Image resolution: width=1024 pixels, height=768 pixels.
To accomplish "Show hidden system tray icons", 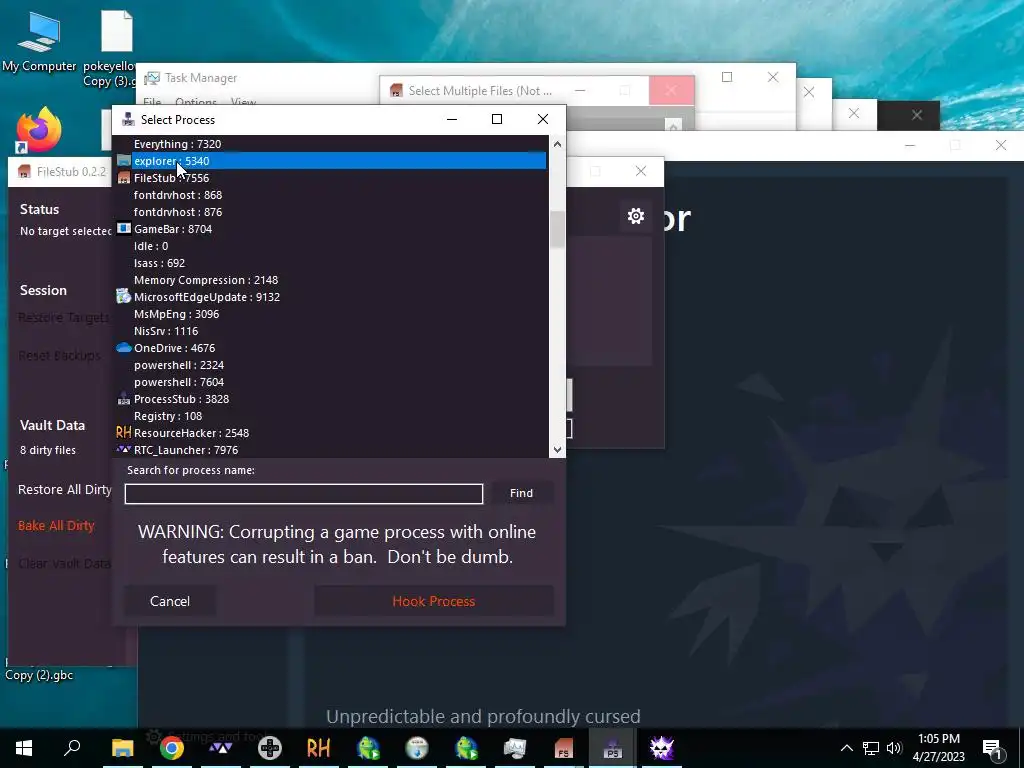I will coord(846,748).
